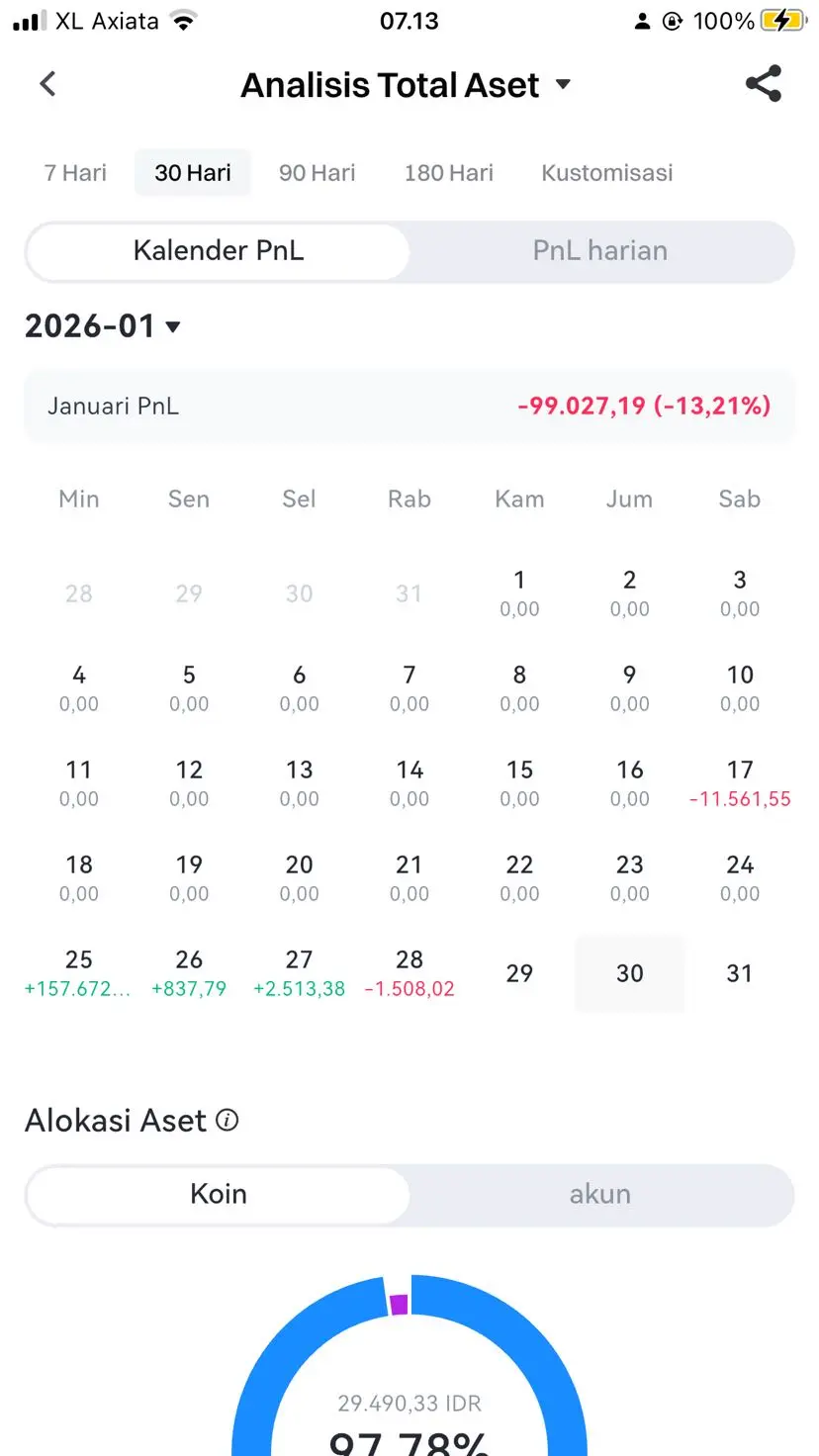The image size is (819, 1456).
Task: Switch to PnL harian view
Action: coord(599,251)
